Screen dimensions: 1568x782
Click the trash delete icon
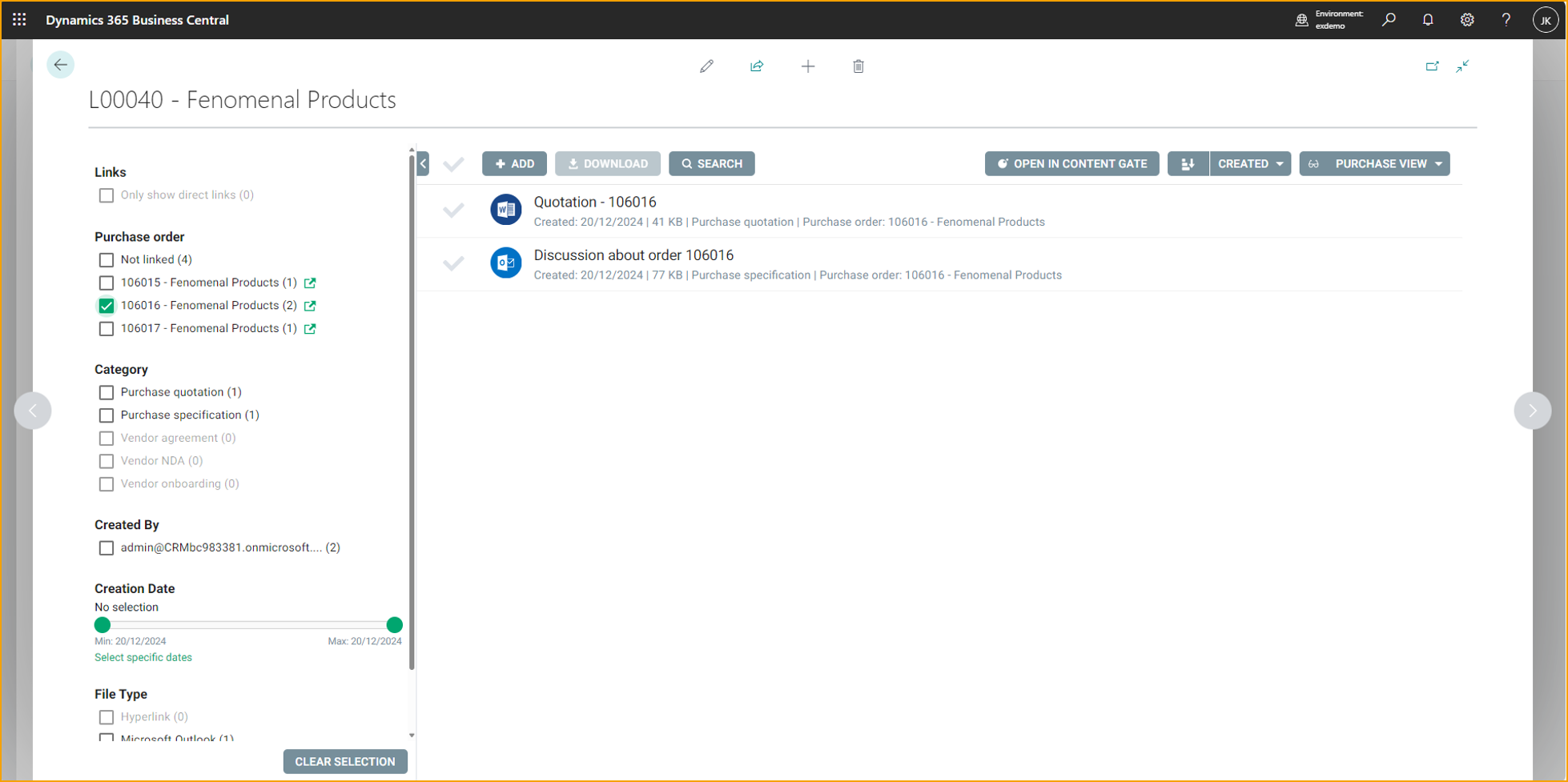(x=858, y=66)
